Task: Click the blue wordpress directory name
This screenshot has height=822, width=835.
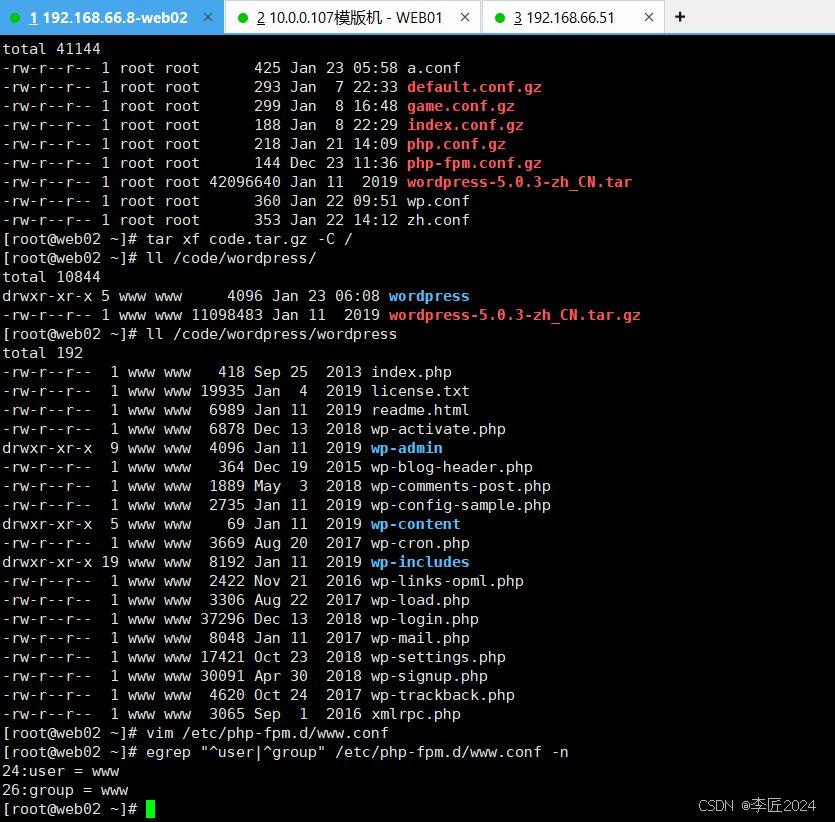Action: (429, 297)
